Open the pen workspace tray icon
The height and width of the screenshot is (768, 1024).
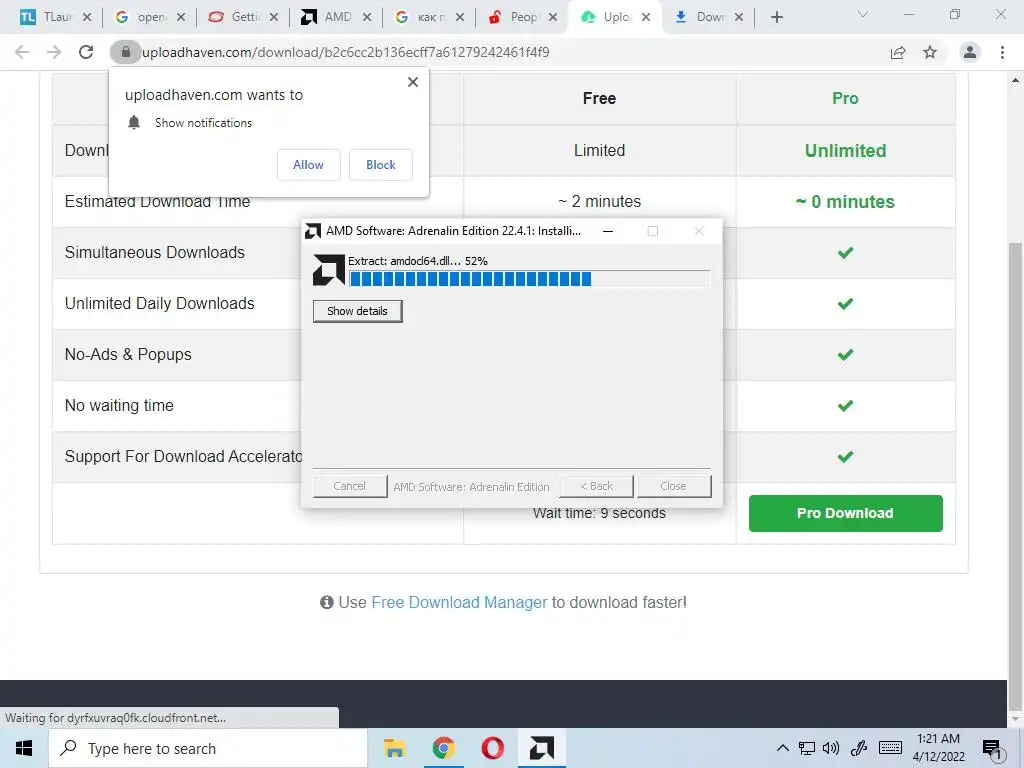click(859, 748)
